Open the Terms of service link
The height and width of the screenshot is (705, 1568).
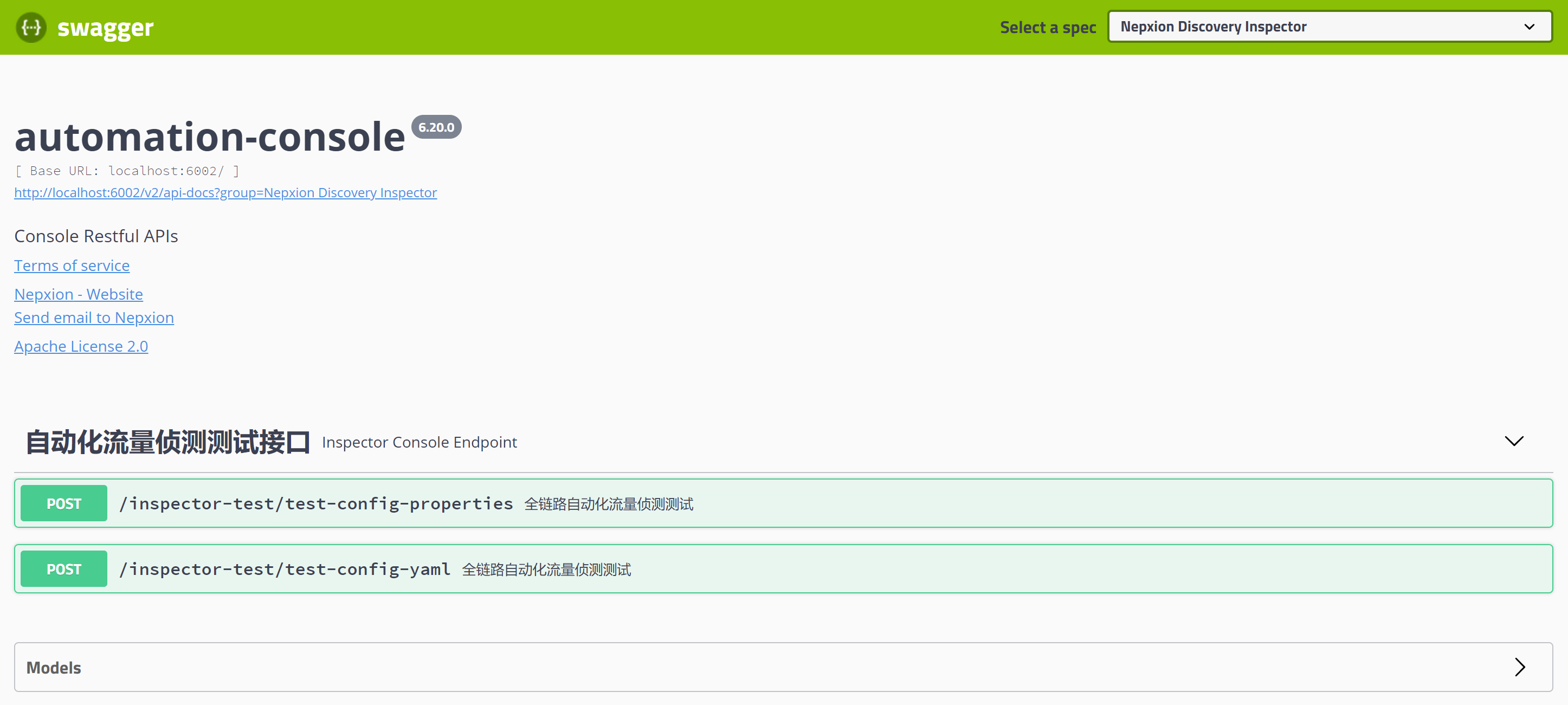[x=72, y=266]
